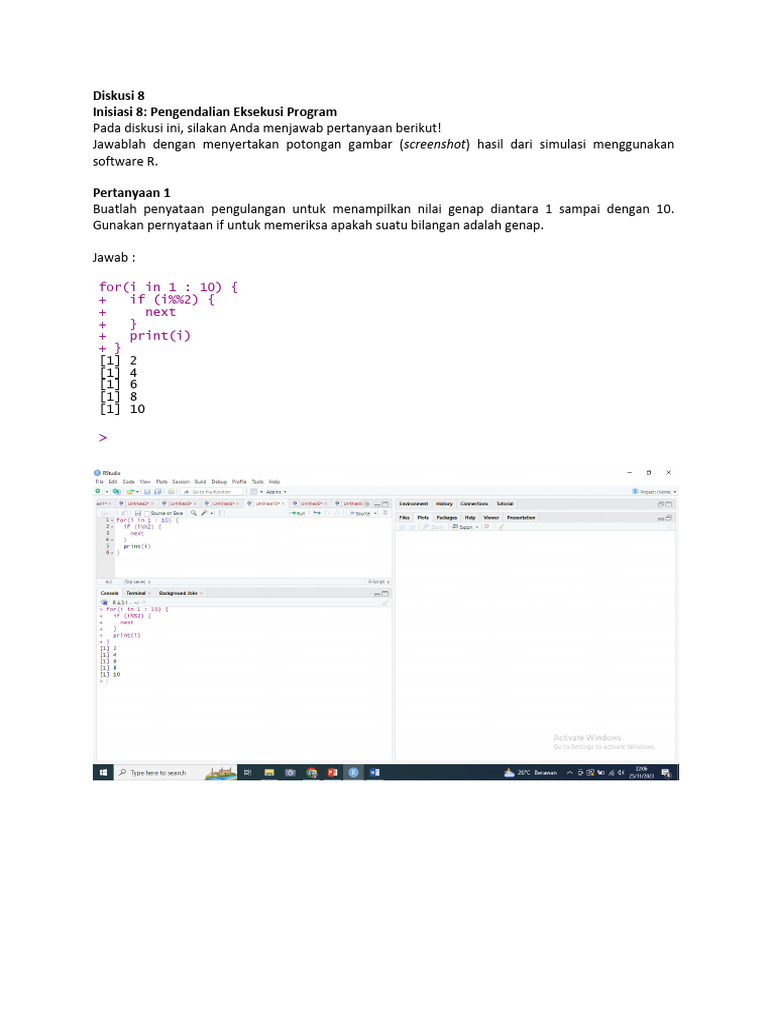Click the code tools magic wand icon
This screenshot has height=1024, width=768.
pos(204,513)
